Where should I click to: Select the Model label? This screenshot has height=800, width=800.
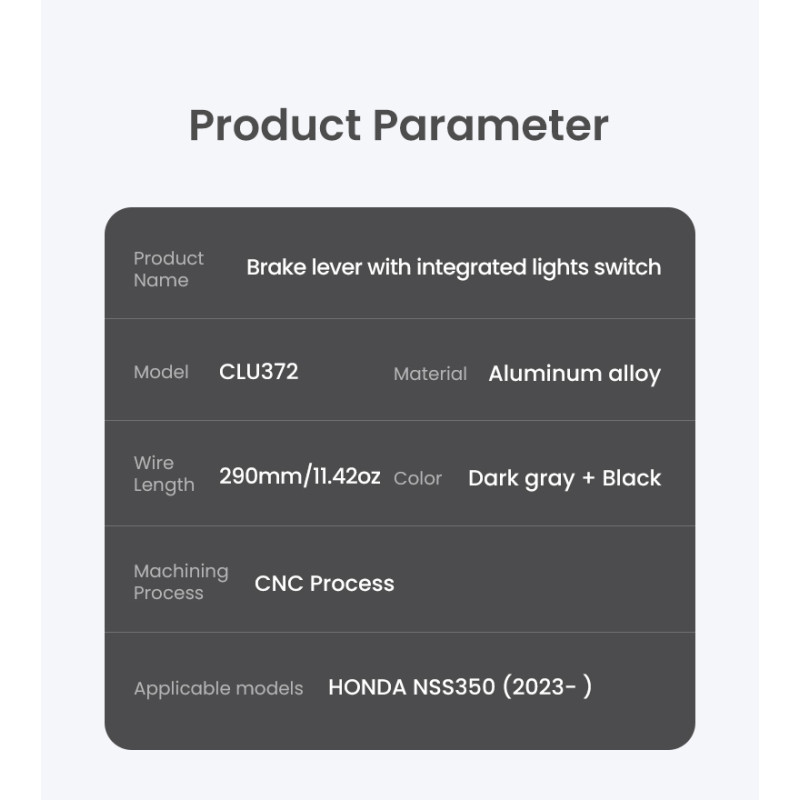coord(161,372)
